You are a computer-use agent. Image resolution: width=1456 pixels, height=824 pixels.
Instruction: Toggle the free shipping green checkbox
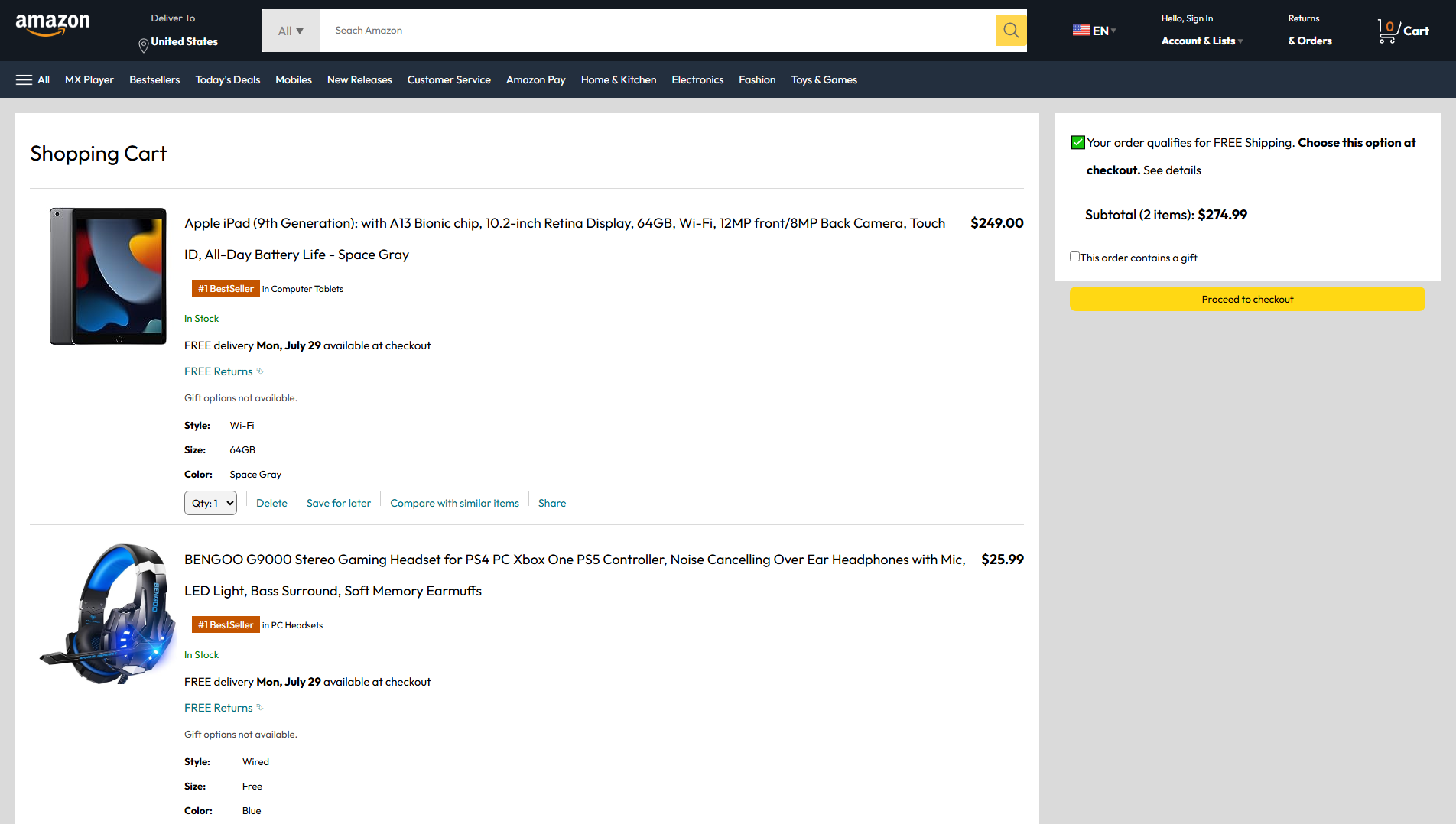pos(1077,142)
